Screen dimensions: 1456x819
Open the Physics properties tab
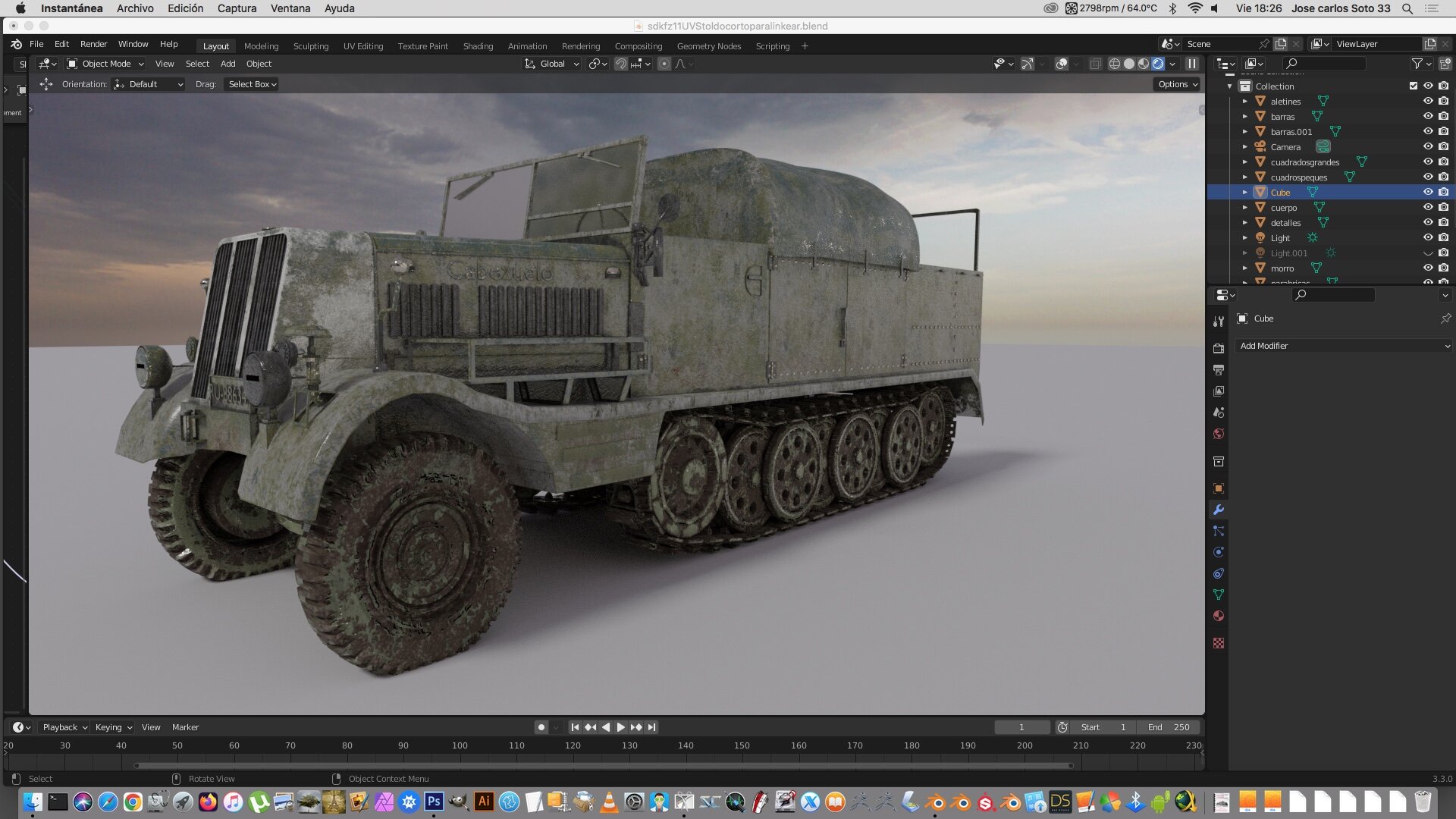(x=1219, y=552)
